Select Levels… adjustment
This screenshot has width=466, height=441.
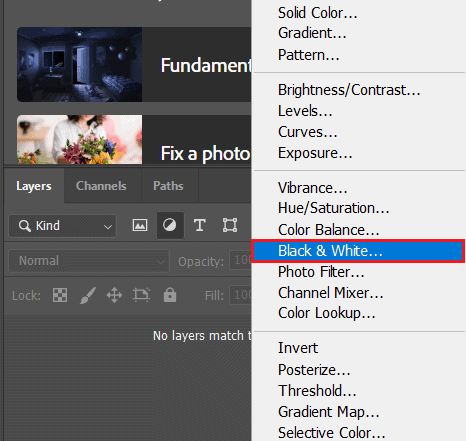coord(305,111)
